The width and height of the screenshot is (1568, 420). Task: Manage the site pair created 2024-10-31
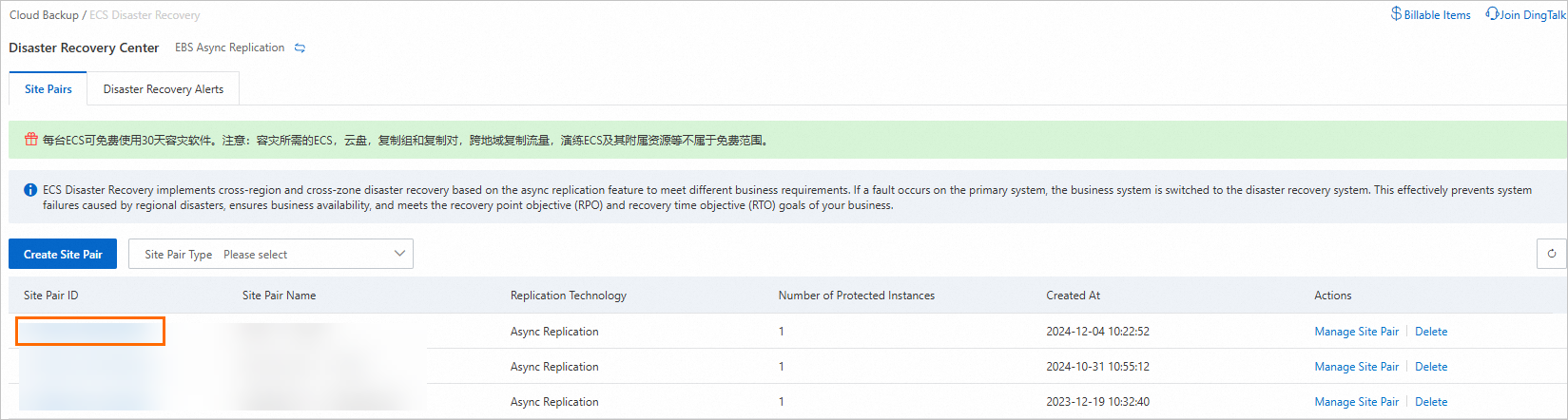coord(1356,367)
